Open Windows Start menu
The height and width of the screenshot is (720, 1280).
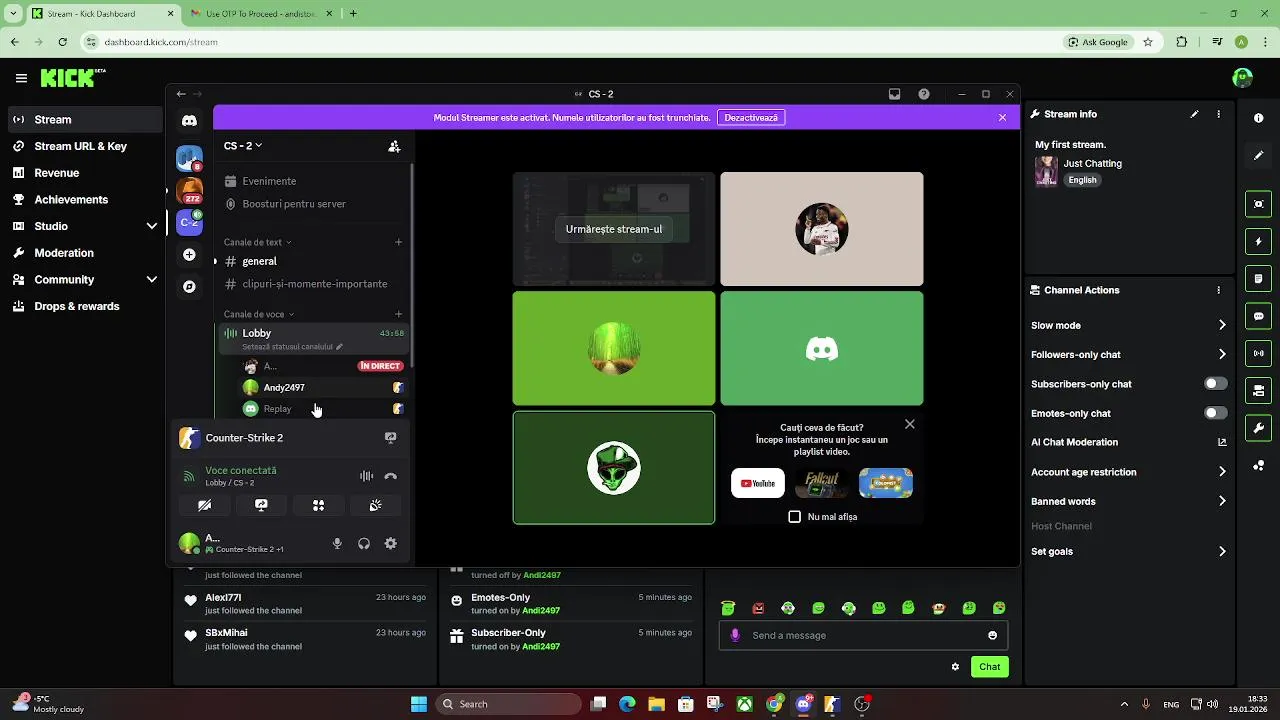pos(419,704)
